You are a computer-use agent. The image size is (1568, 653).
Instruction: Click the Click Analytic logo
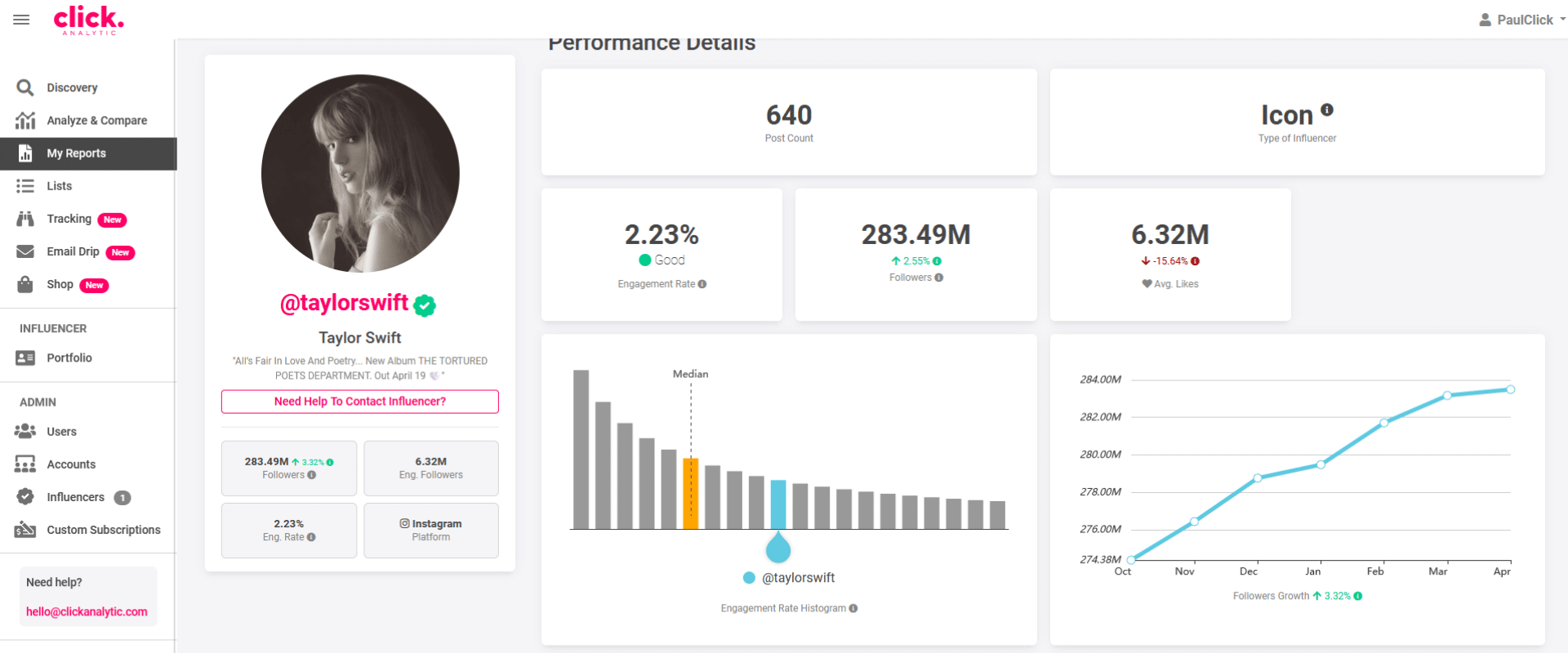click(89, 20)
